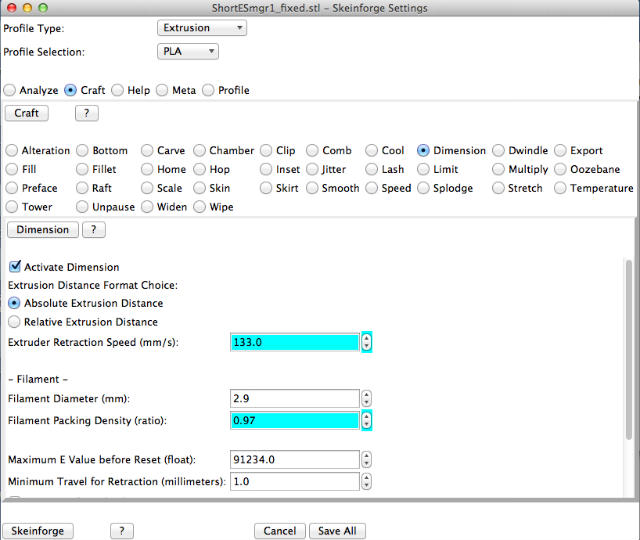Open the Multiply plugin settings
Viewport: 640px width, 540px height.
(498, 169)
